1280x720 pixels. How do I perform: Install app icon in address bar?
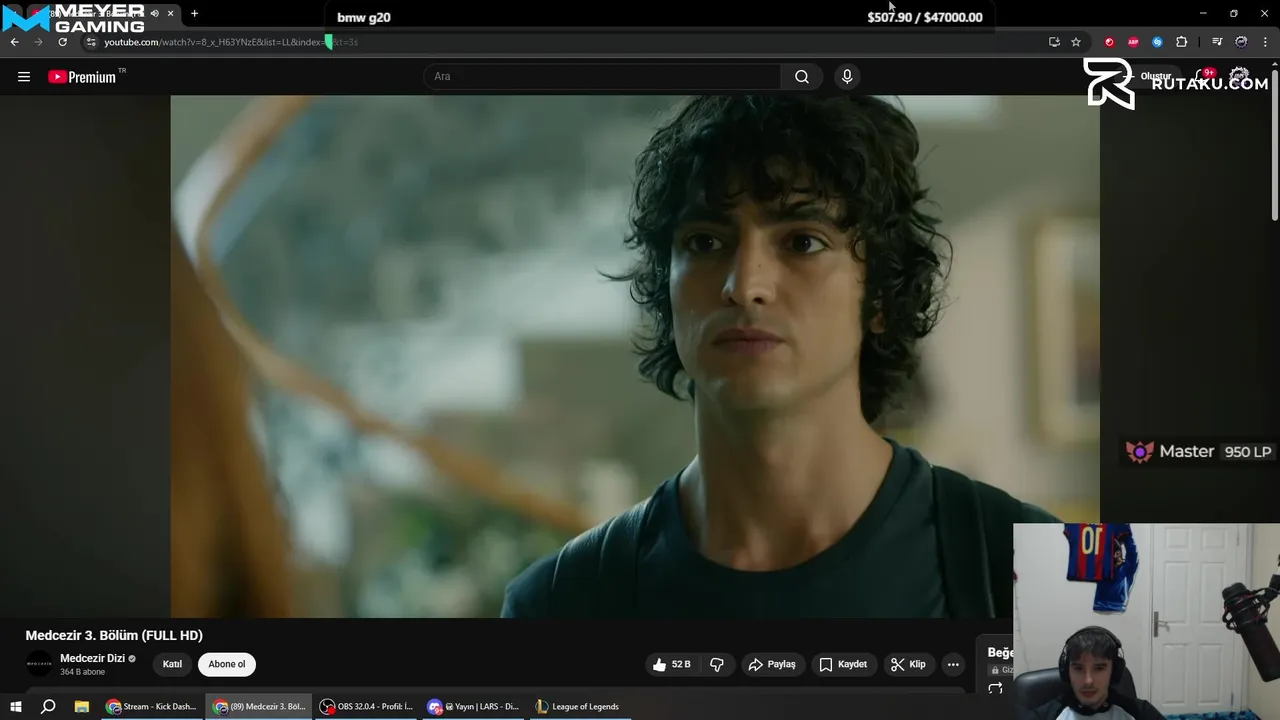tap(1054, 42)
